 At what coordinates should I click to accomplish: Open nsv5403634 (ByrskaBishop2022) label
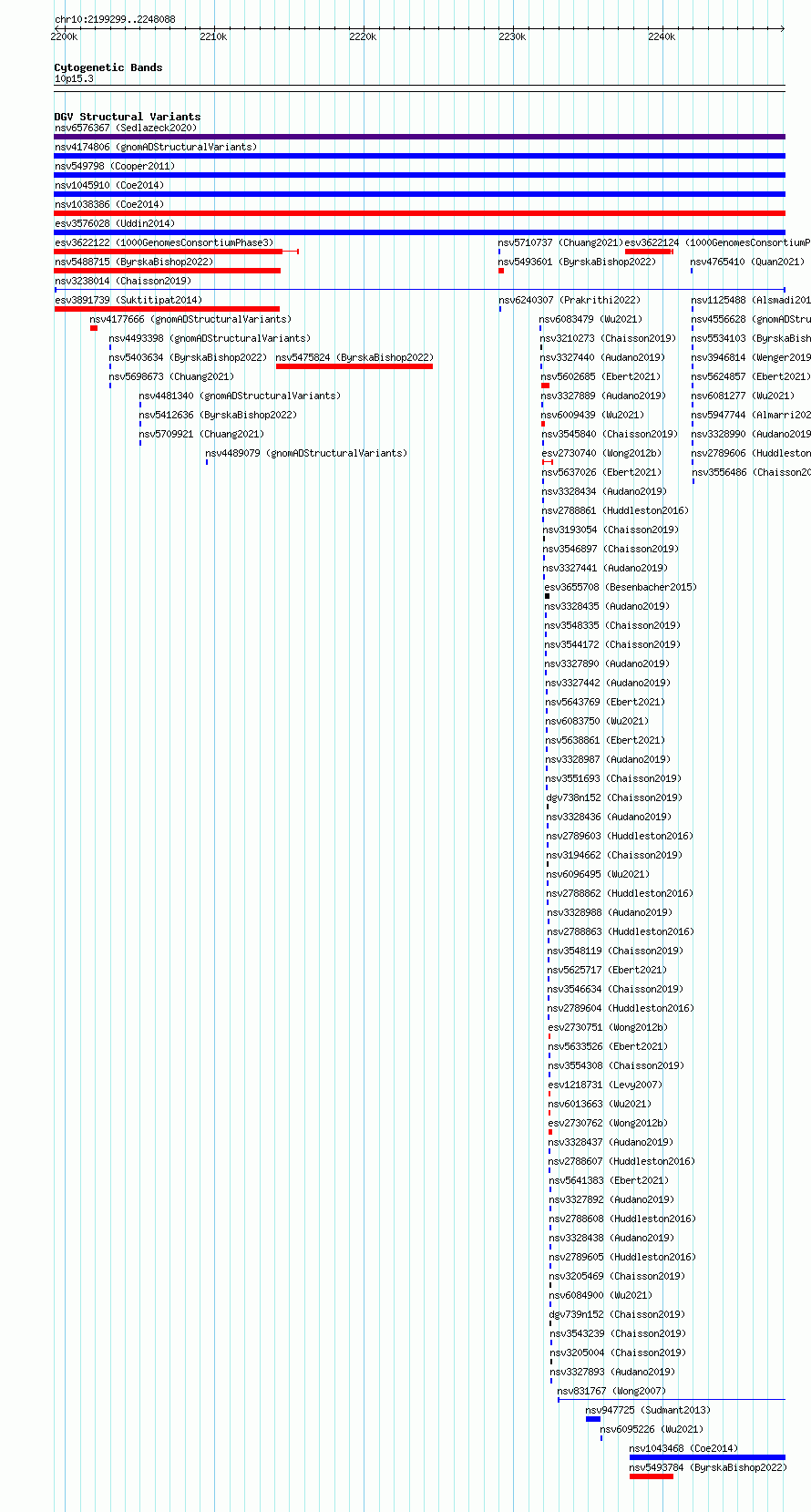coord(189,357)
